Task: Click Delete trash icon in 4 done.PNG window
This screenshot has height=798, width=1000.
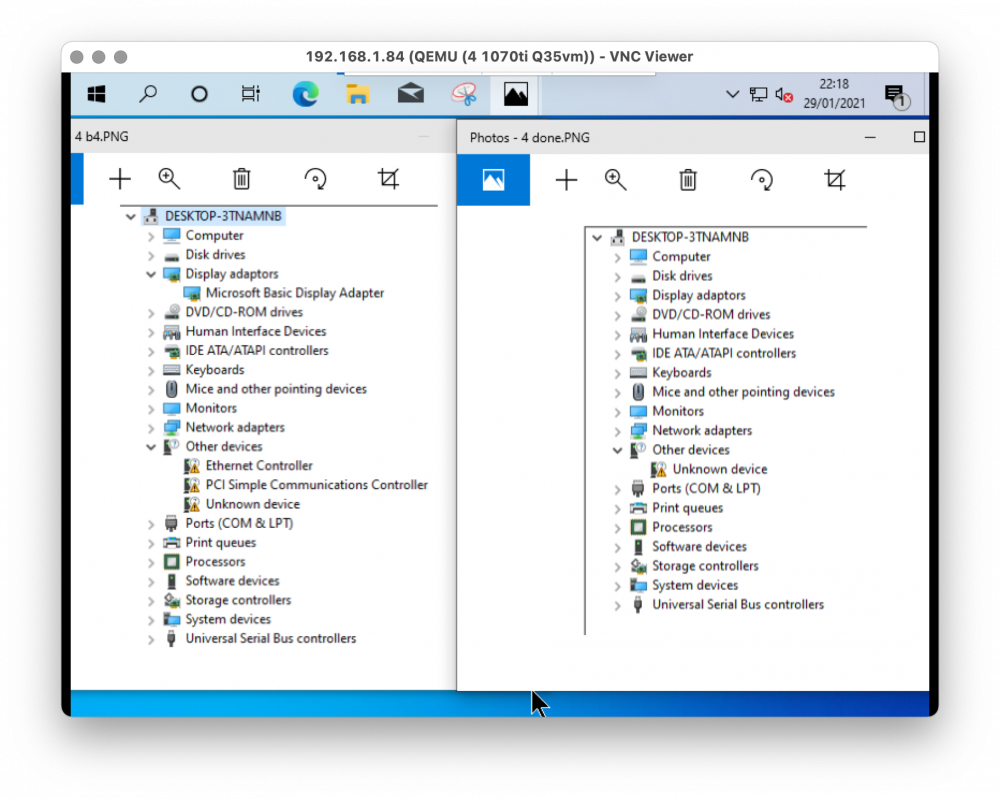Action: tap(688, 181)
